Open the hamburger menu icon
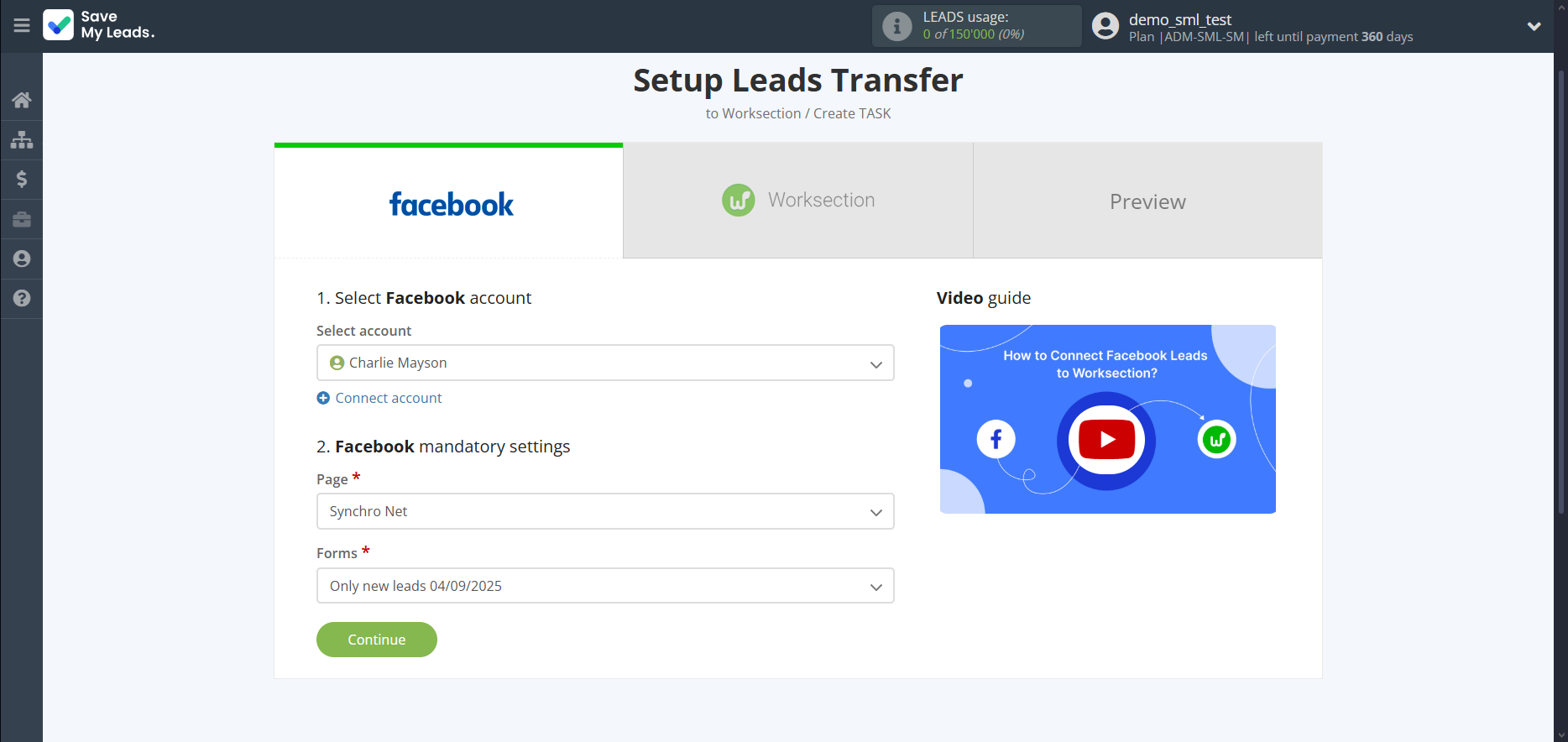1568x742 pixels. (22, 25)
